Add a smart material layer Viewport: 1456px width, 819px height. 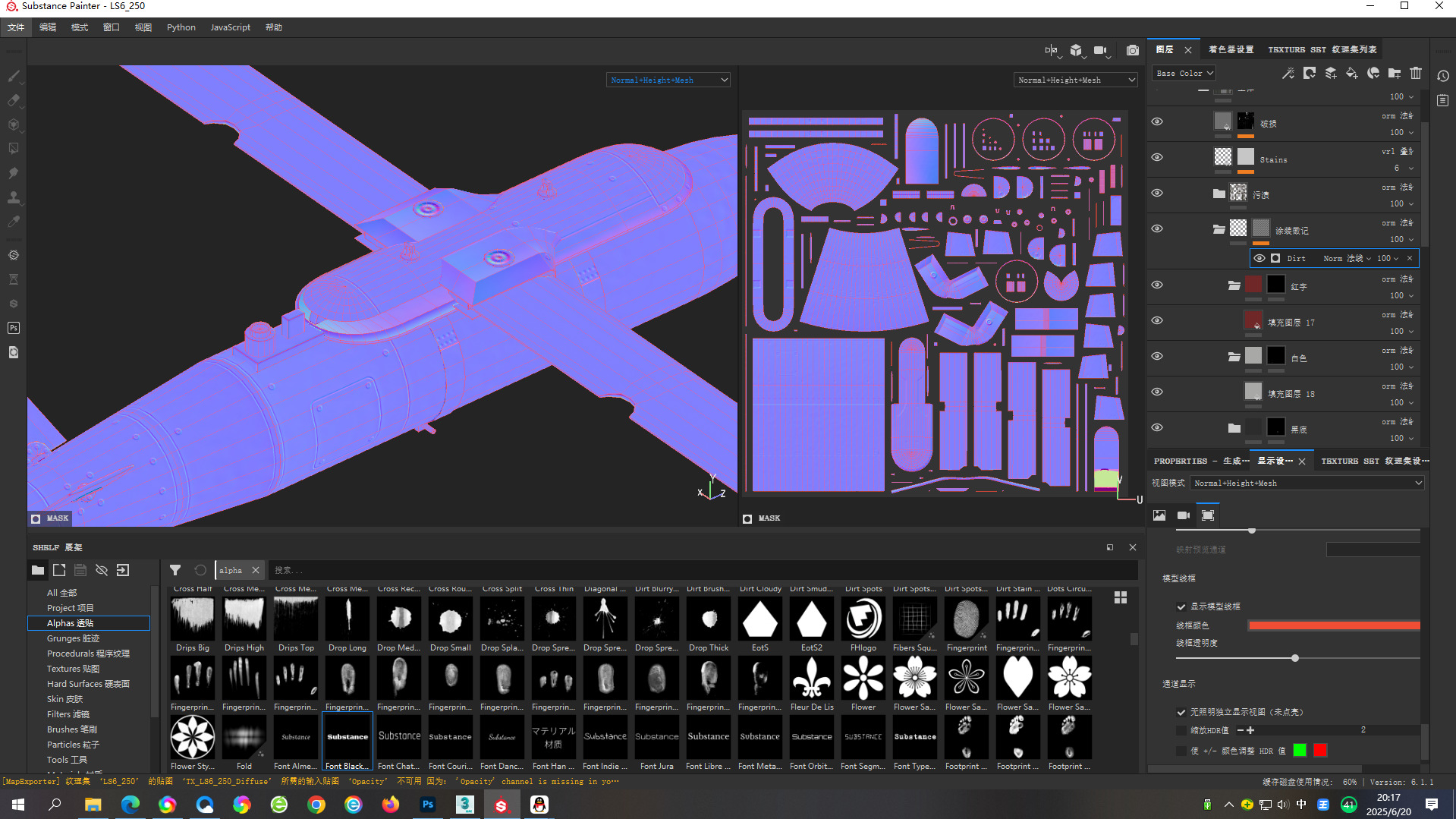[1373, 73]
